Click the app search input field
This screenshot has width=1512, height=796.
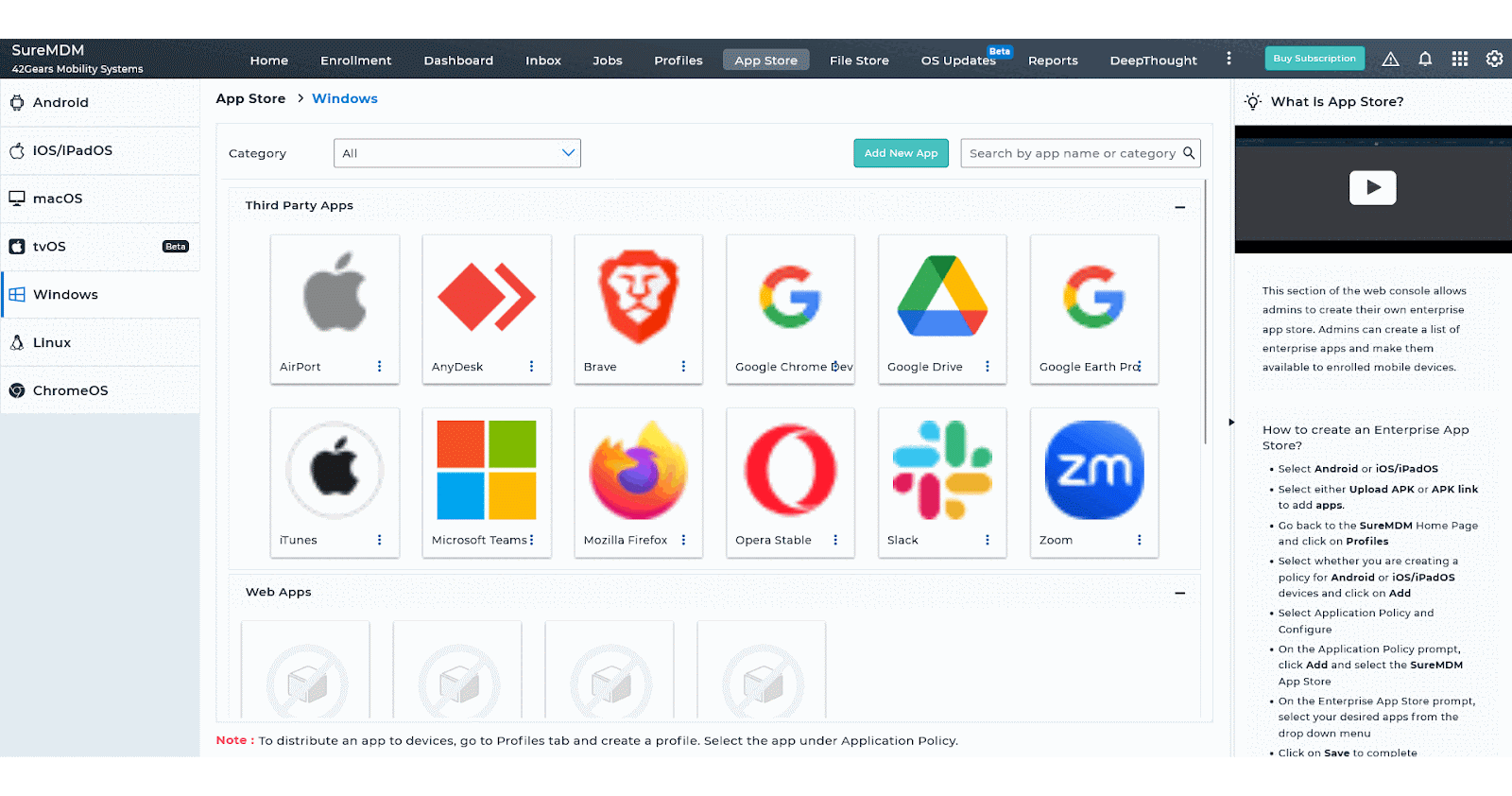(1080, 153)
